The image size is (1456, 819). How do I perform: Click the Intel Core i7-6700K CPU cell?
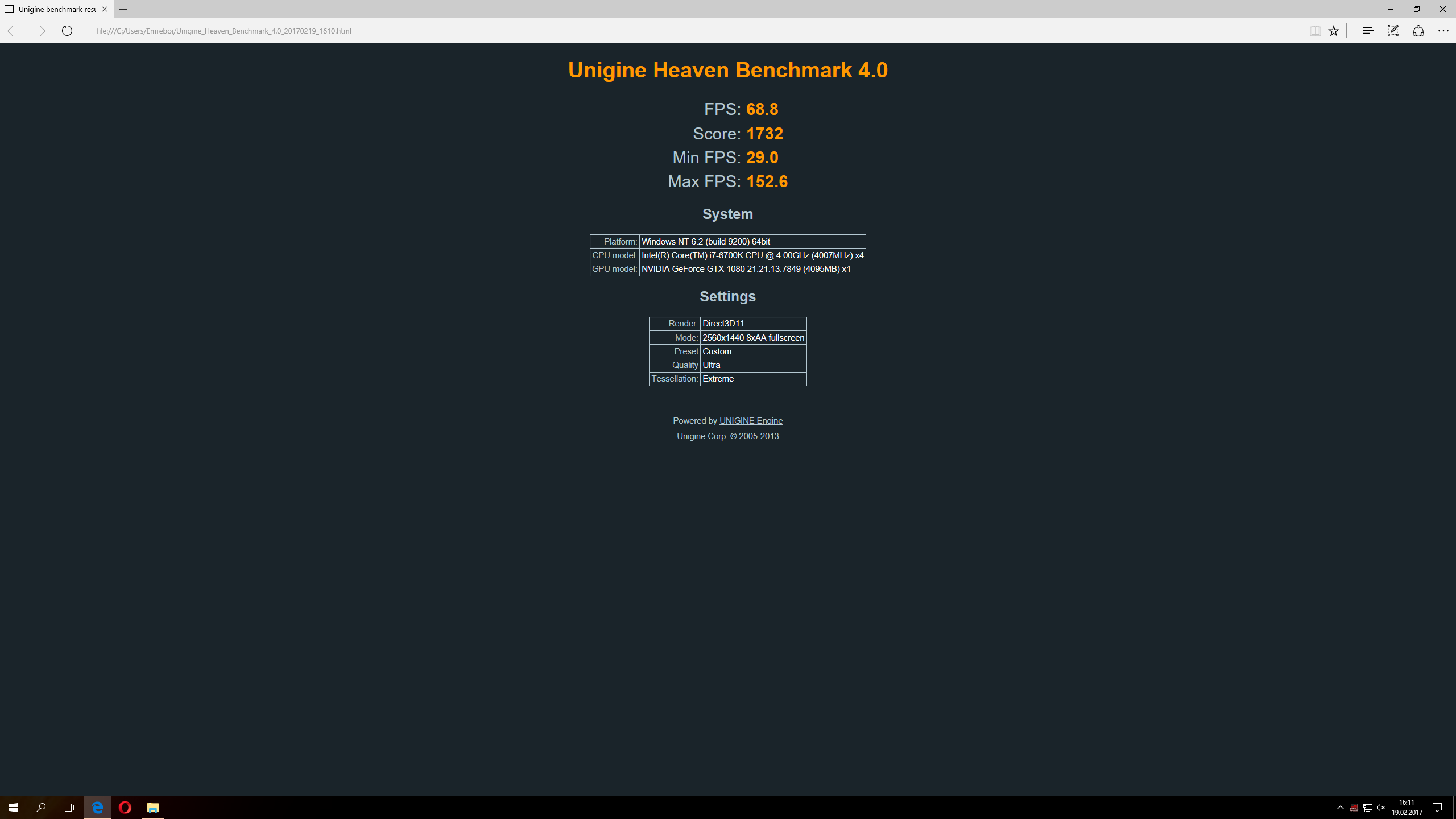tap(752, 255)
